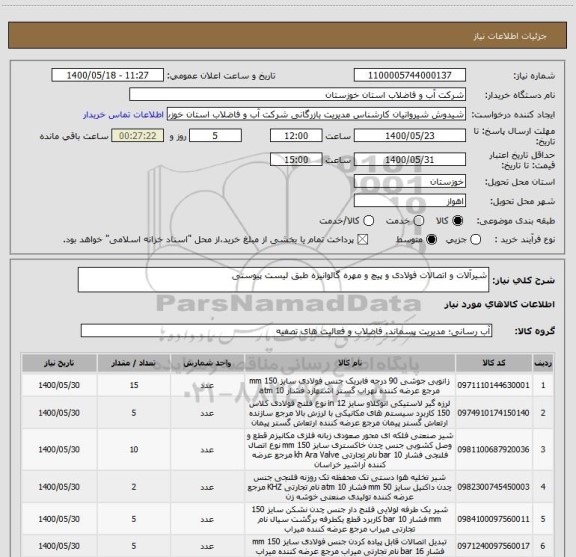
Task: Select the جزیی purchase type radio
Action: (475, 240)
